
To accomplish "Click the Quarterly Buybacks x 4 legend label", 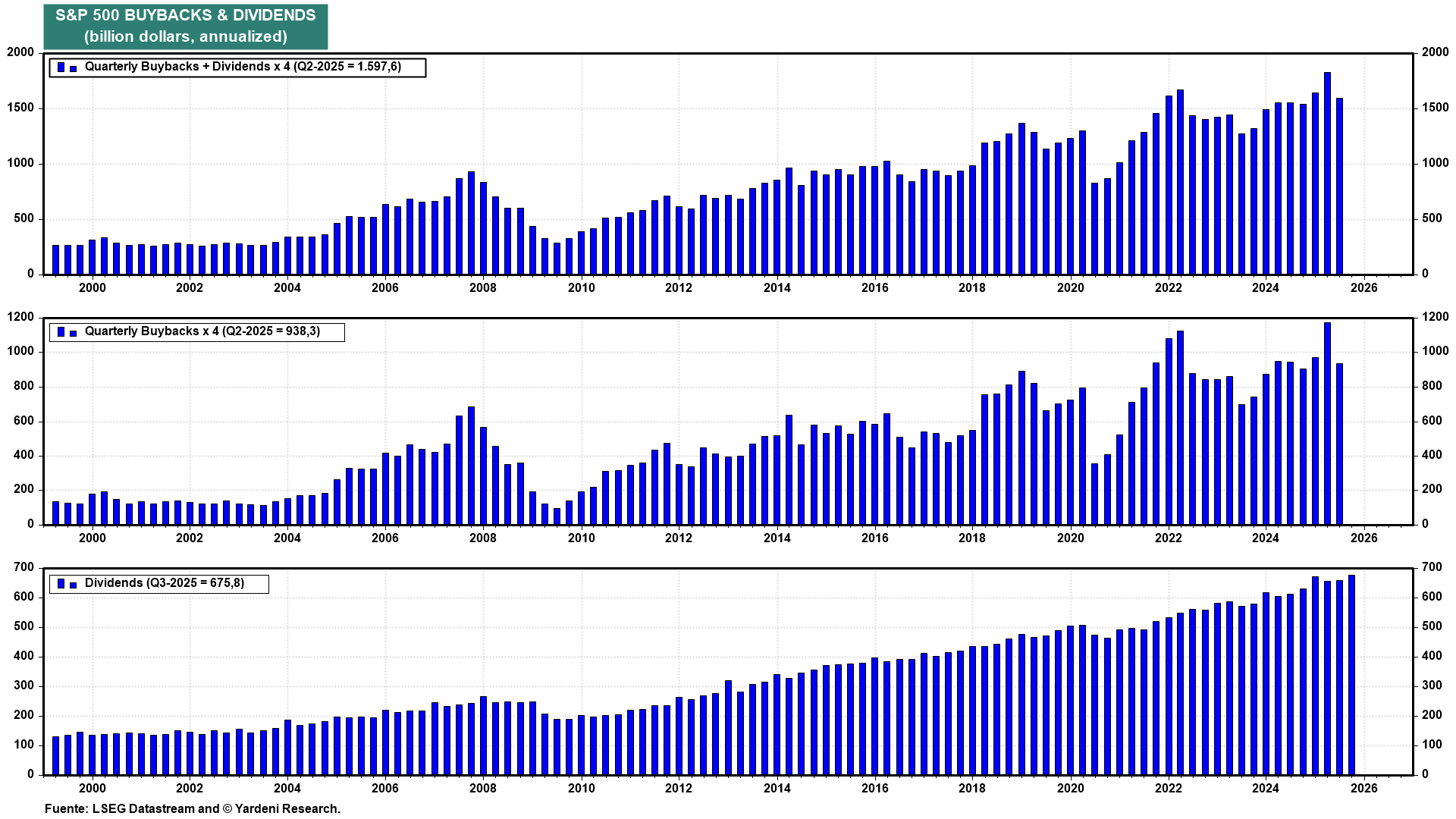I will (202, 331).
